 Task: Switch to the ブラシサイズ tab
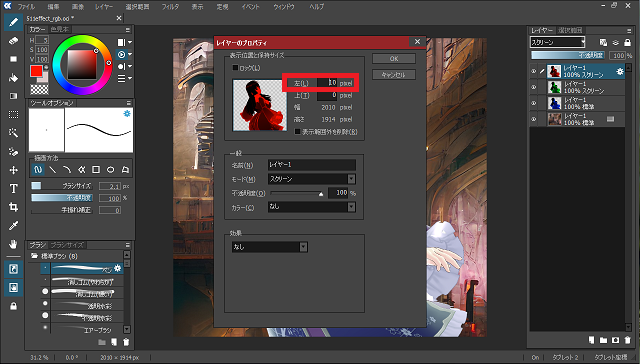tap(67, 245)
